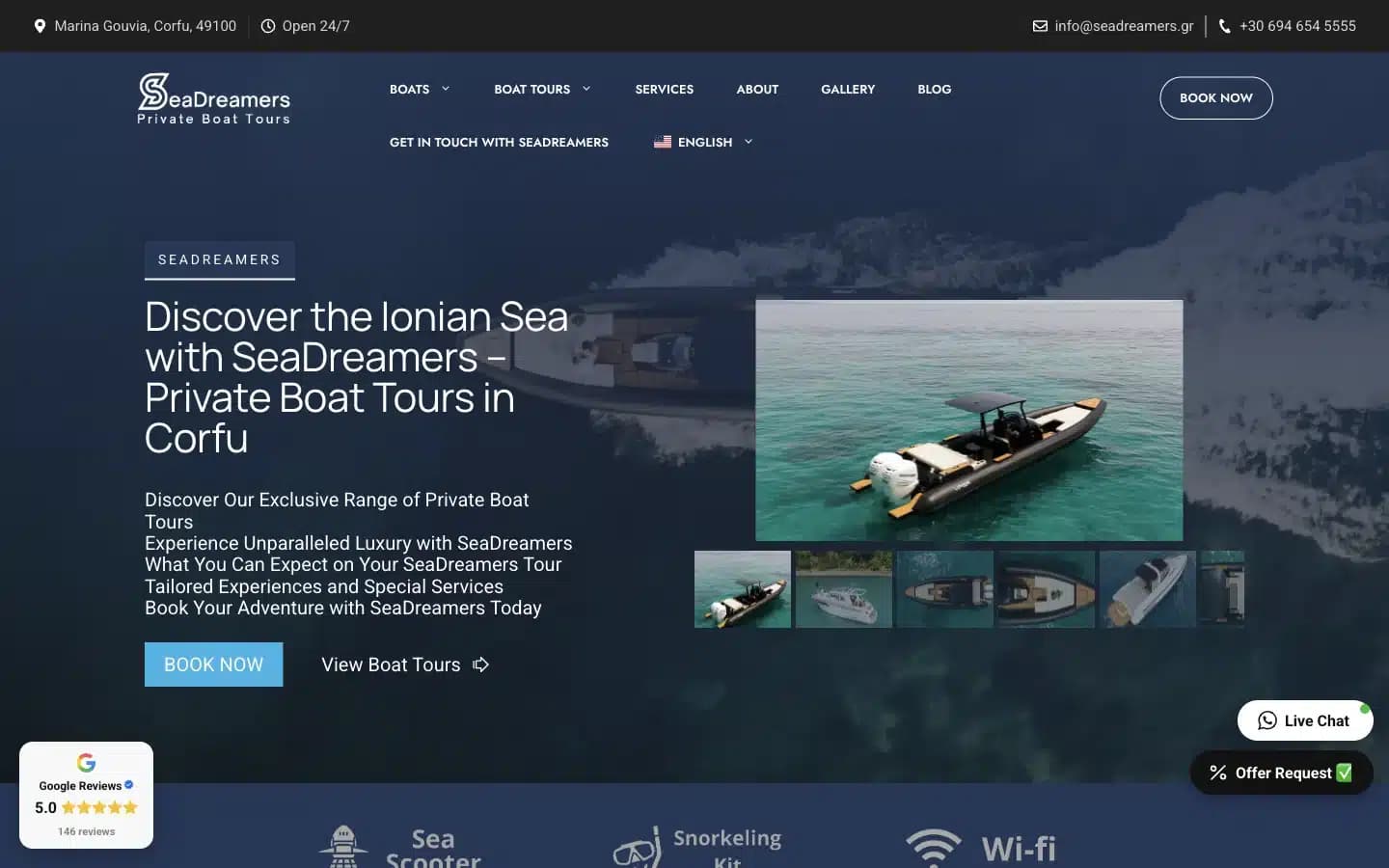Click the Sea Scooter icon
Image resolution: width=1389 pixels, height=868 pixels.
343,847
